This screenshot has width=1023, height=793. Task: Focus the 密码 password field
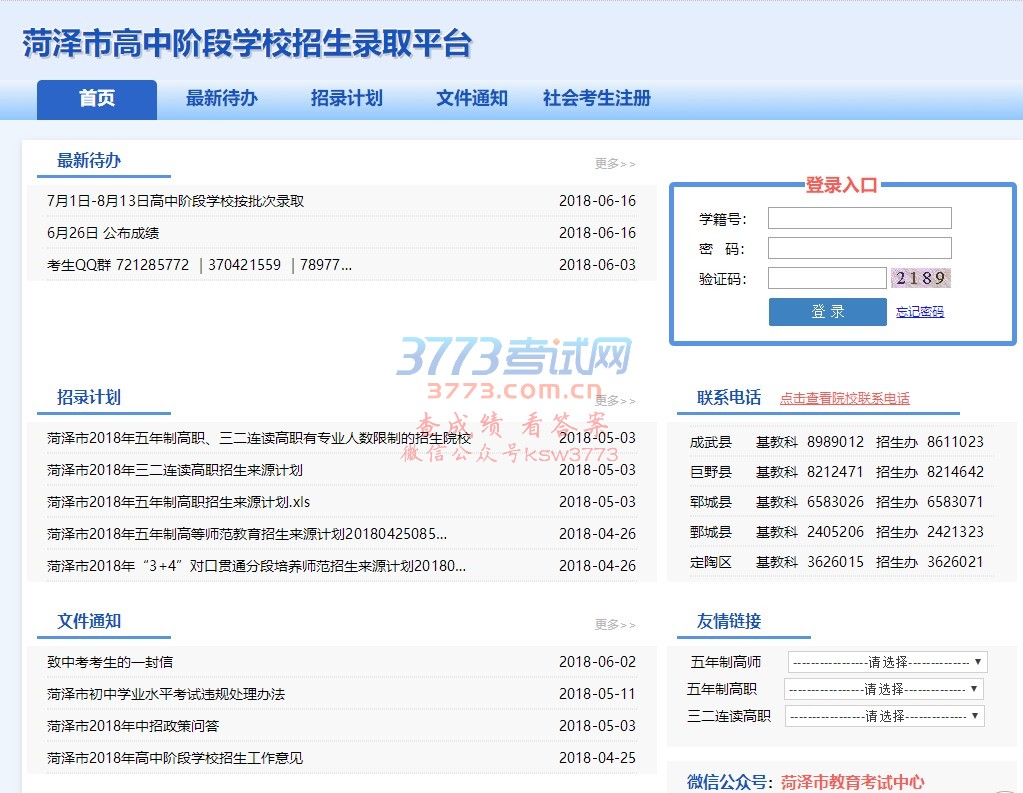tap(859, 248)
